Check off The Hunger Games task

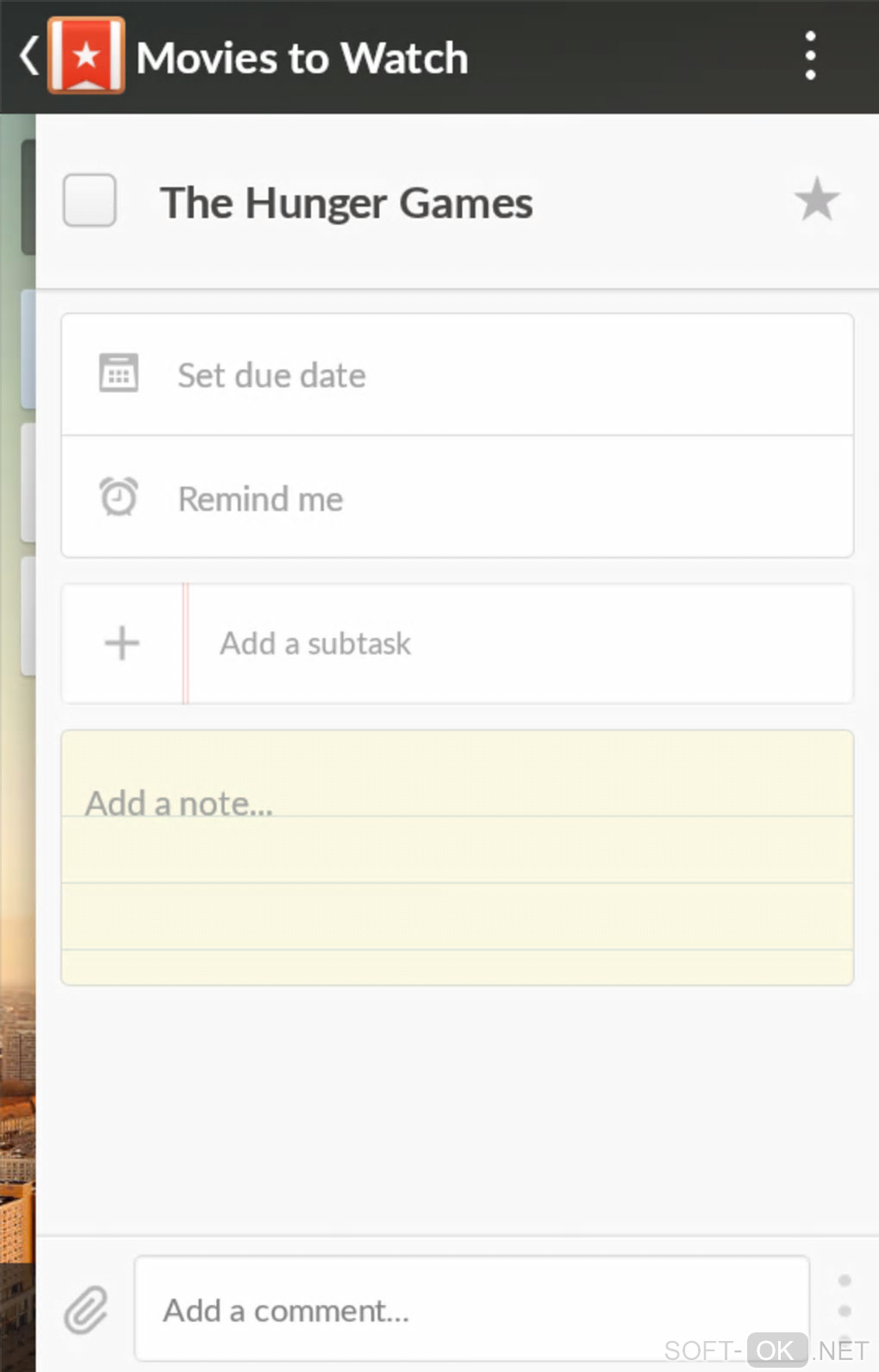pyautogui.click(x=90, y=201)
